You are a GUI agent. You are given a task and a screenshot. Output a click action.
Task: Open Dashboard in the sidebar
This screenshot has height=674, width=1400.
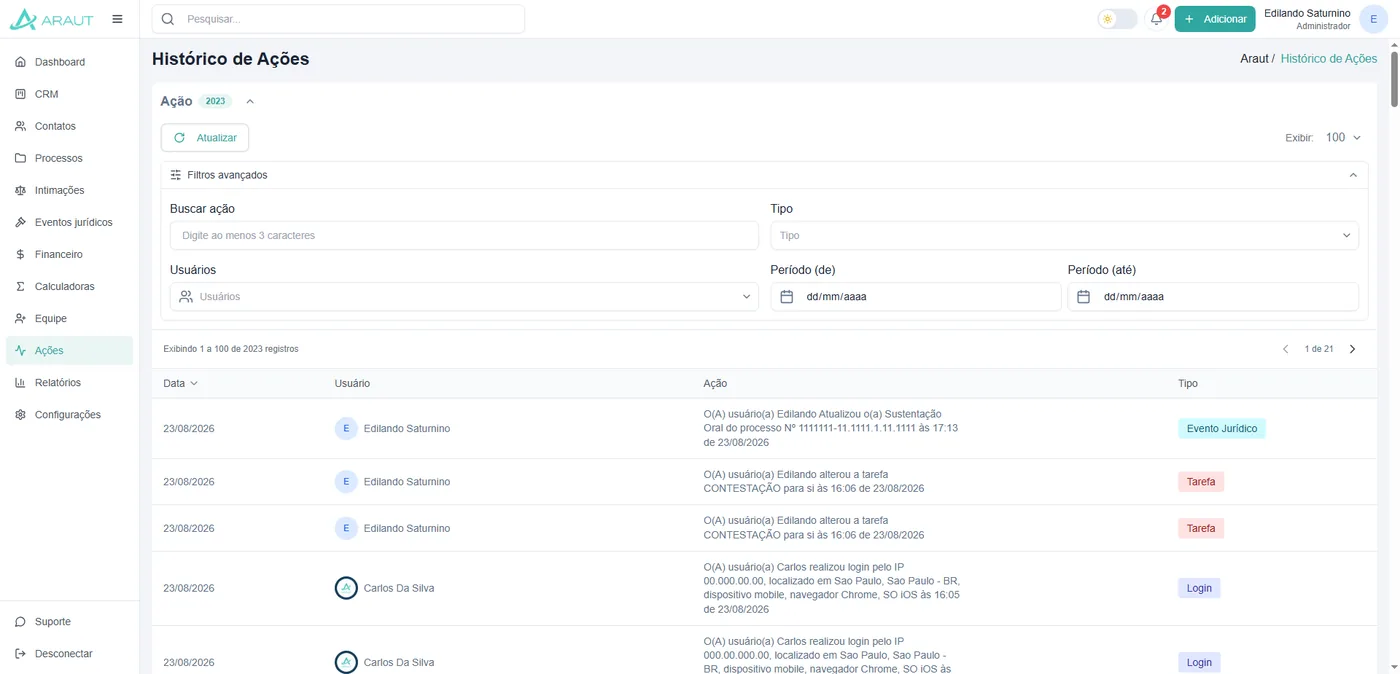[69, 62]
